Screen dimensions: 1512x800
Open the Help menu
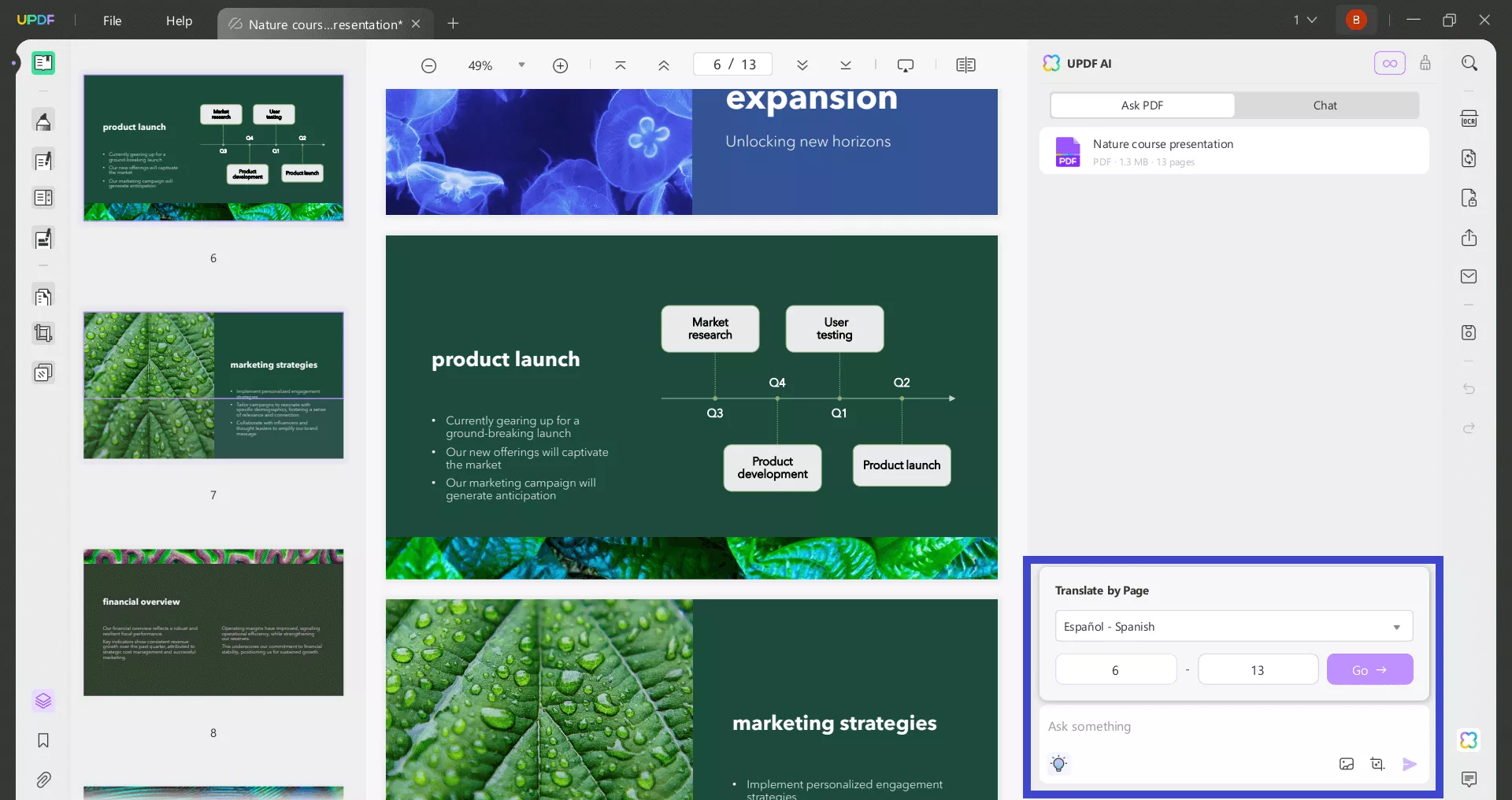click(x=179, y=20)
